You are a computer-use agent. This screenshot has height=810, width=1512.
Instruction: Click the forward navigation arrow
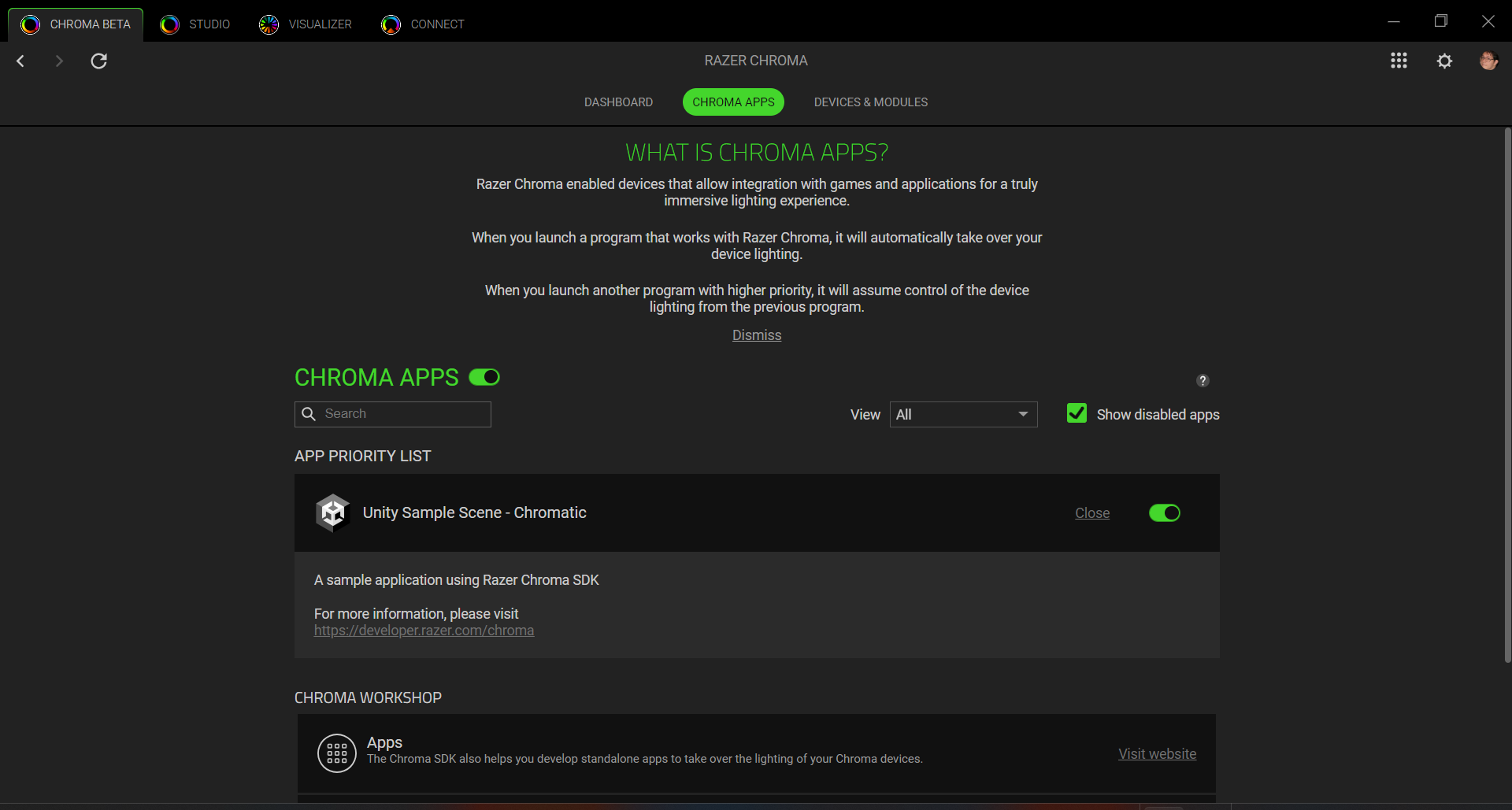[59, 61]
